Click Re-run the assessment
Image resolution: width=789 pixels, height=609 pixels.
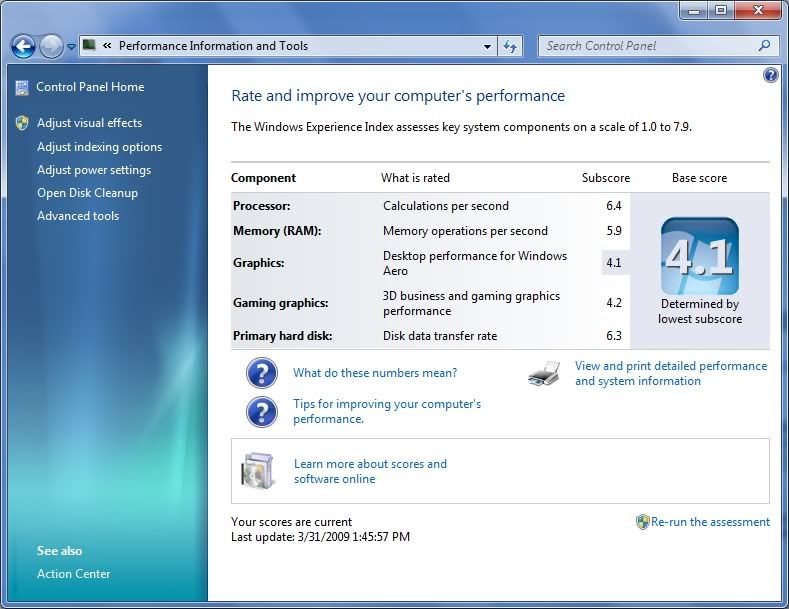[x=711, y=522]
